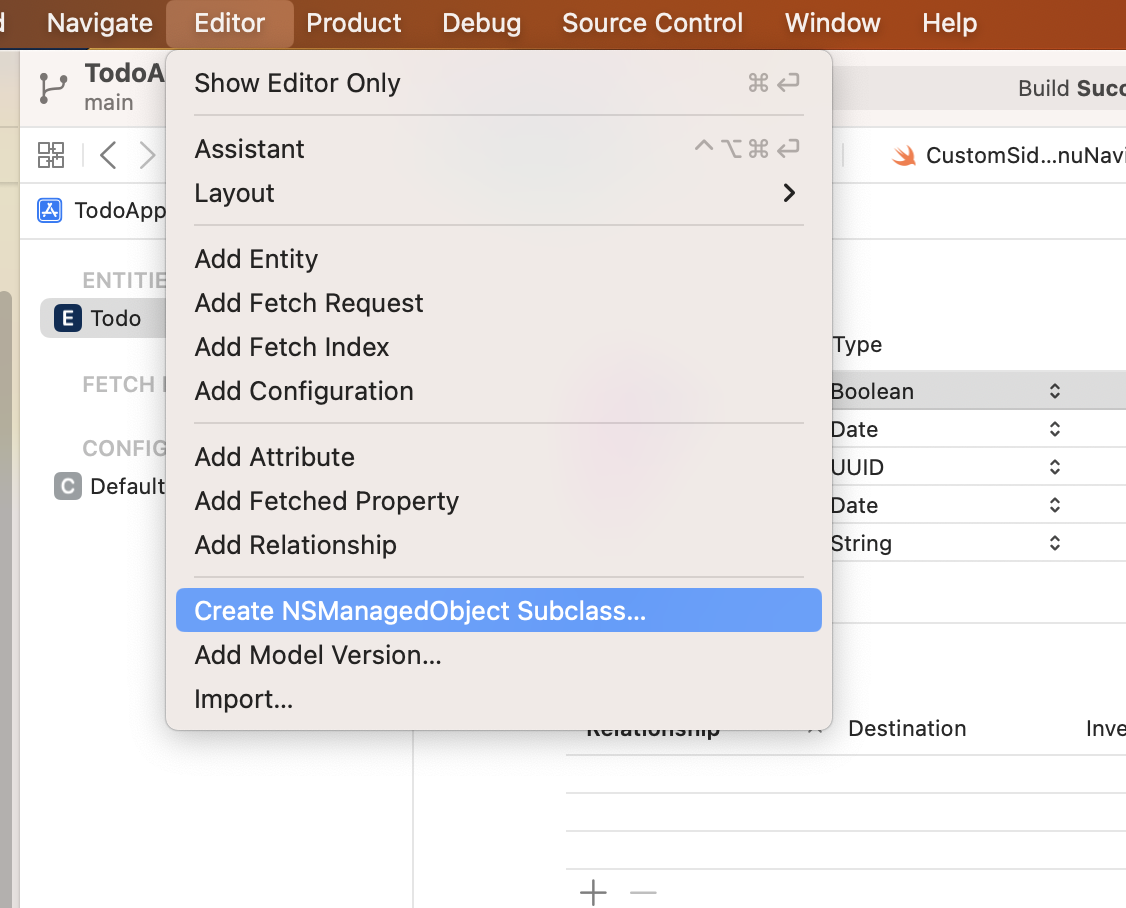This screenshot has height=908, width=1126.
Task: Go back with the left chevron
Action: (x=108, y=154)
